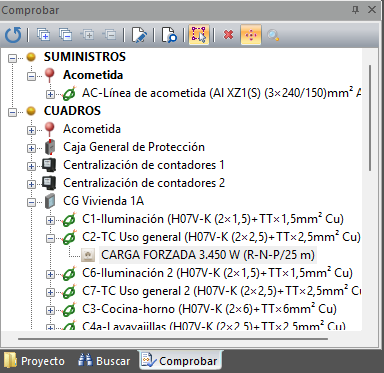
Task: Click the horizontal scrollbar thumb
Action: 173,339
